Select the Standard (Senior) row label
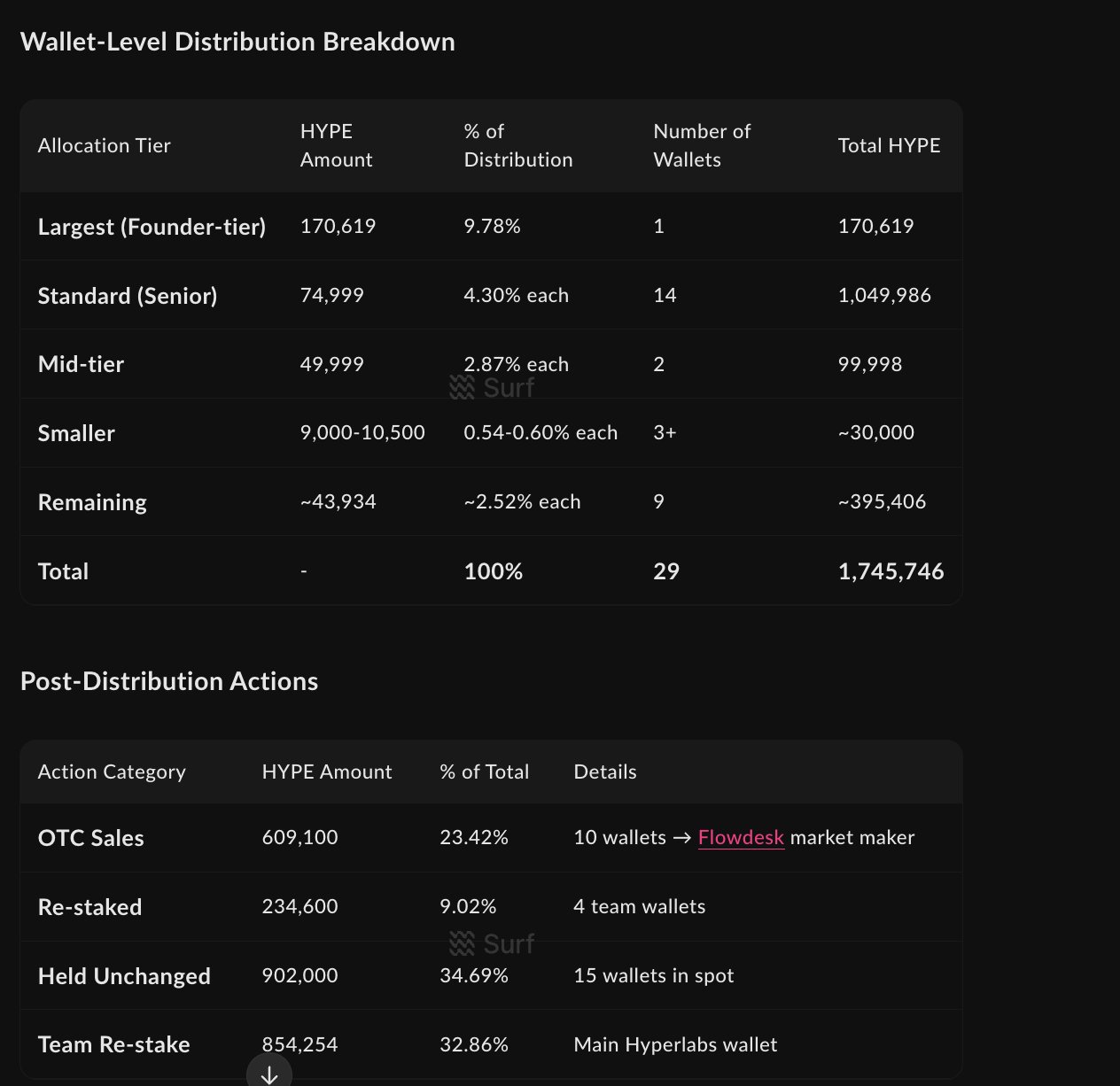1120x1086 pixels. 128,296
